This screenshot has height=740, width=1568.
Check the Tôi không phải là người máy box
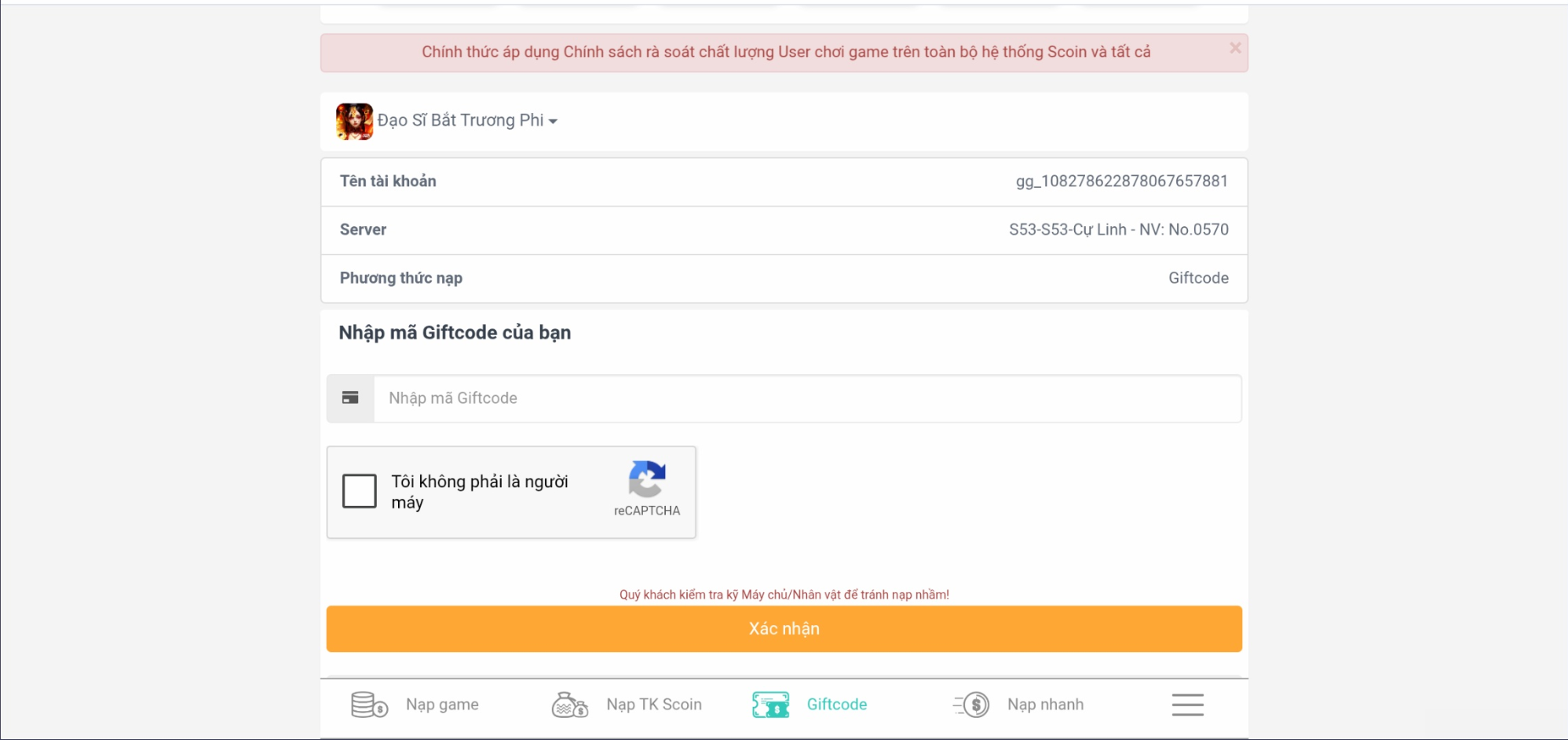(360, 491)
